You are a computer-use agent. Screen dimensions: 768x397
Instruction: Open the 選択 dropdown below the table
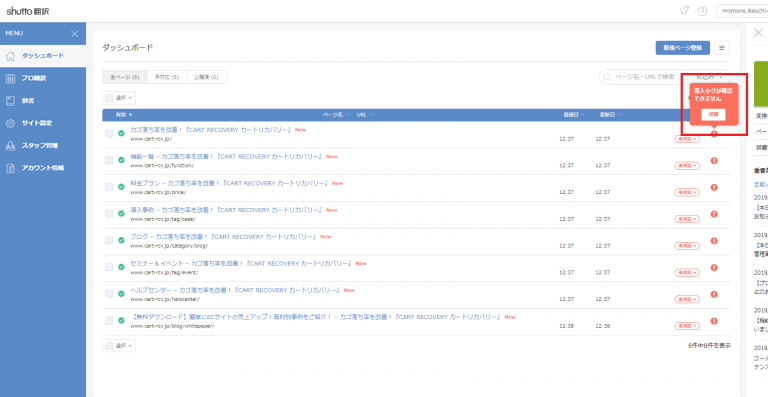point(119,346)
